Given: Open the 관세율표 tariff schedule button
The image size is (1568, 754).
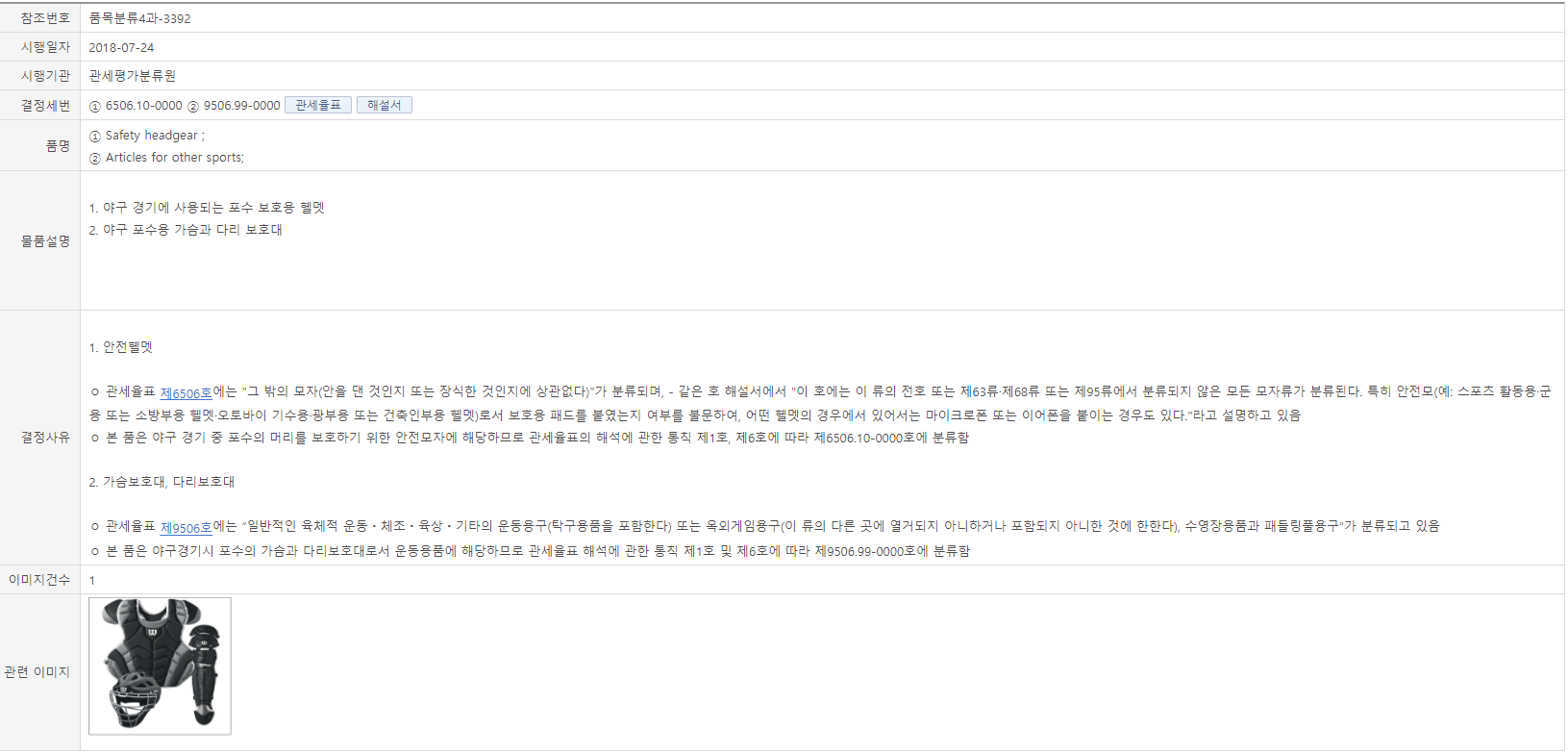Looking at the screenshot, I should click(318, 105).
